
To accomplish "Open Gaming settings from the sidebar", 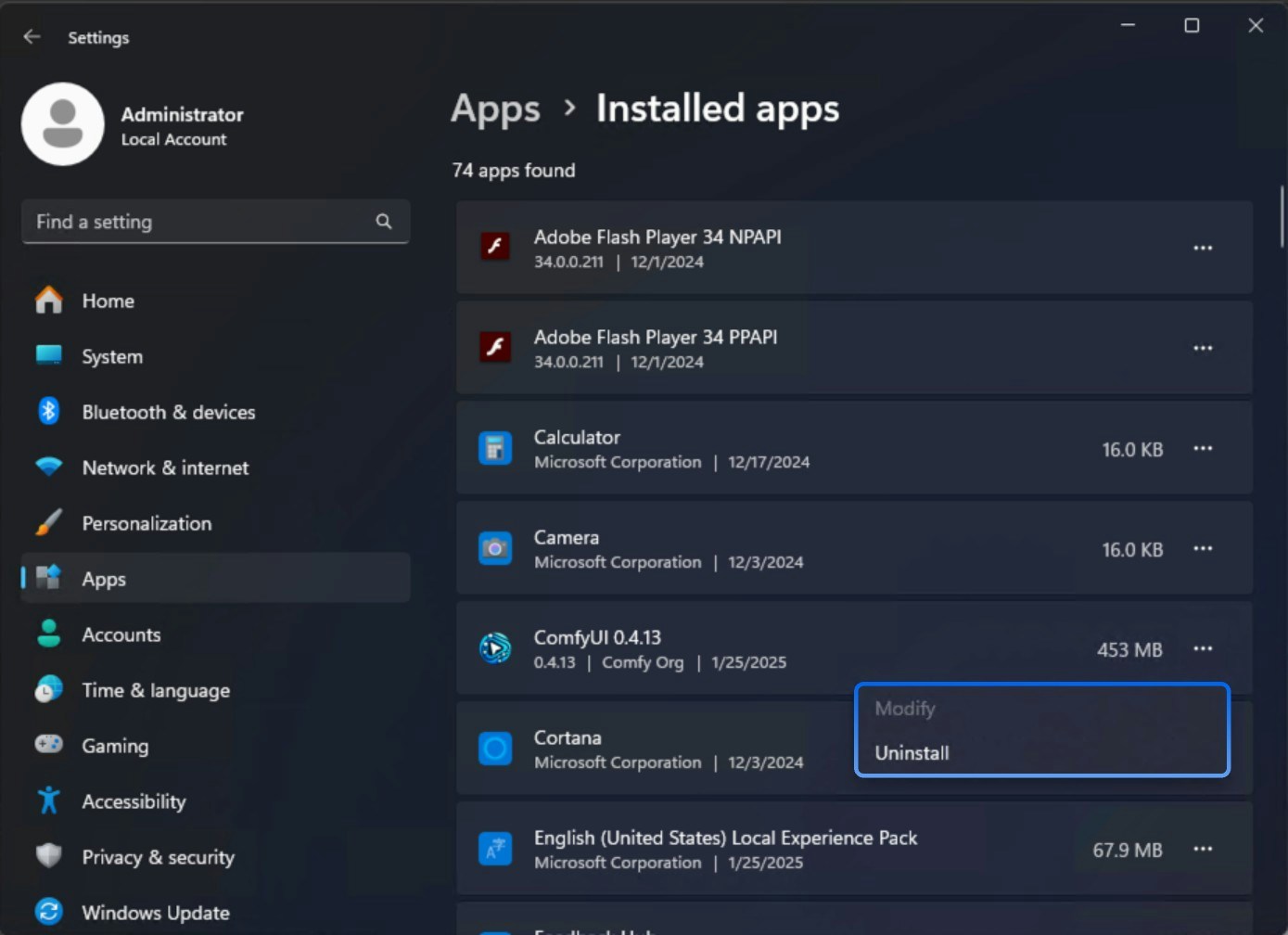I will 47,746.
